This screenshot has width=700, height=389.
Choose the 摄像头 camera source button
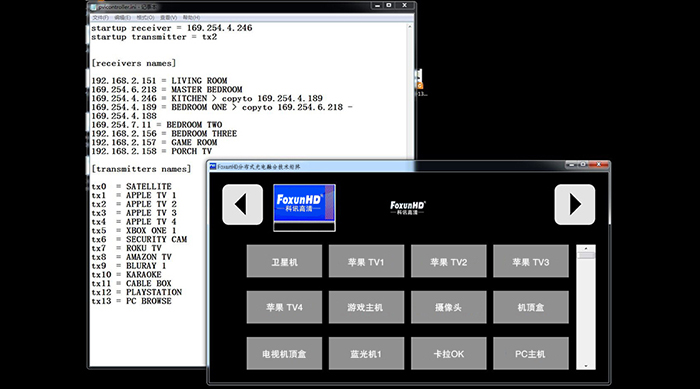[x=449, y=307]
